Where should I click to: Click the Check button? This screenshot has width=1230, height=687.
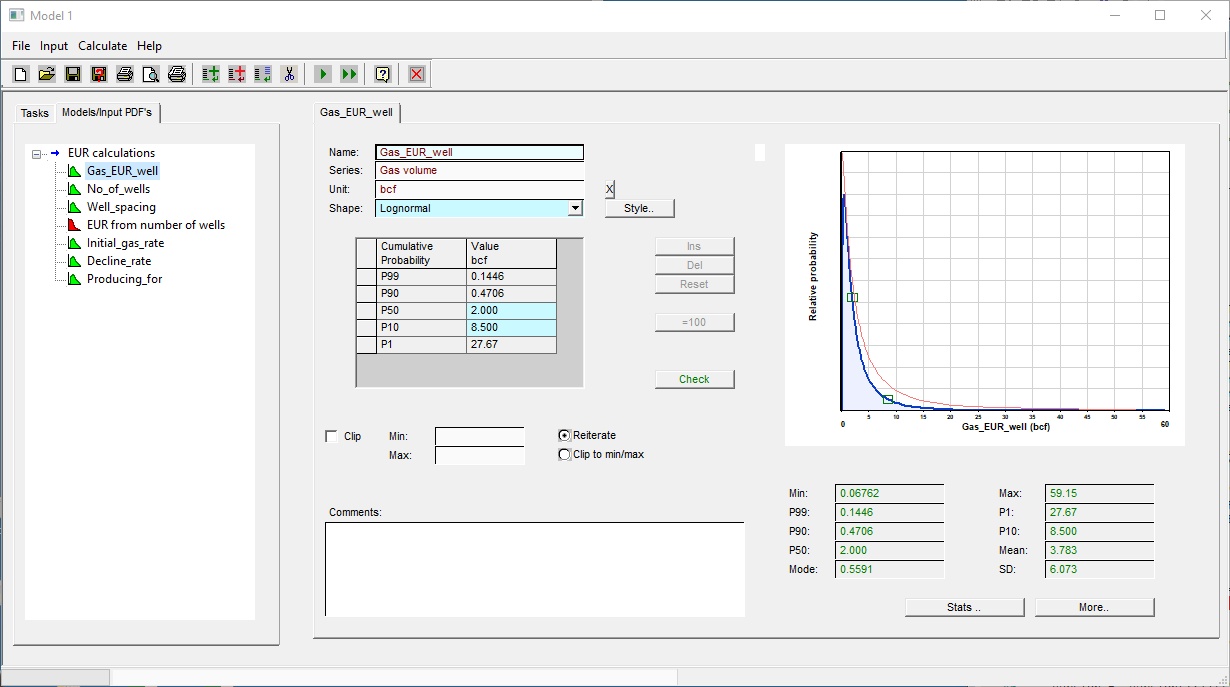[x=694, y=379]
